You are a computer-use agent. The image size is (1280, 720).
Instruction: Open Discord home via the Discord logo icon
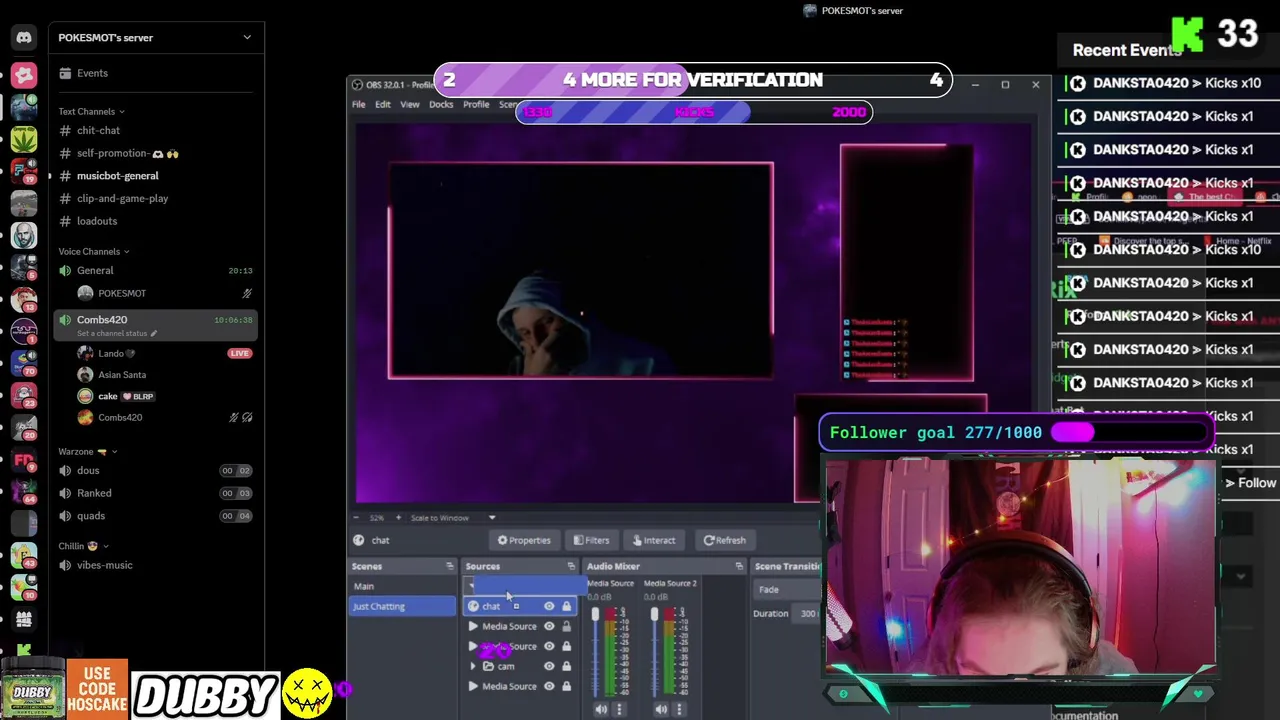pyautogui.click(x=24, y=38)
